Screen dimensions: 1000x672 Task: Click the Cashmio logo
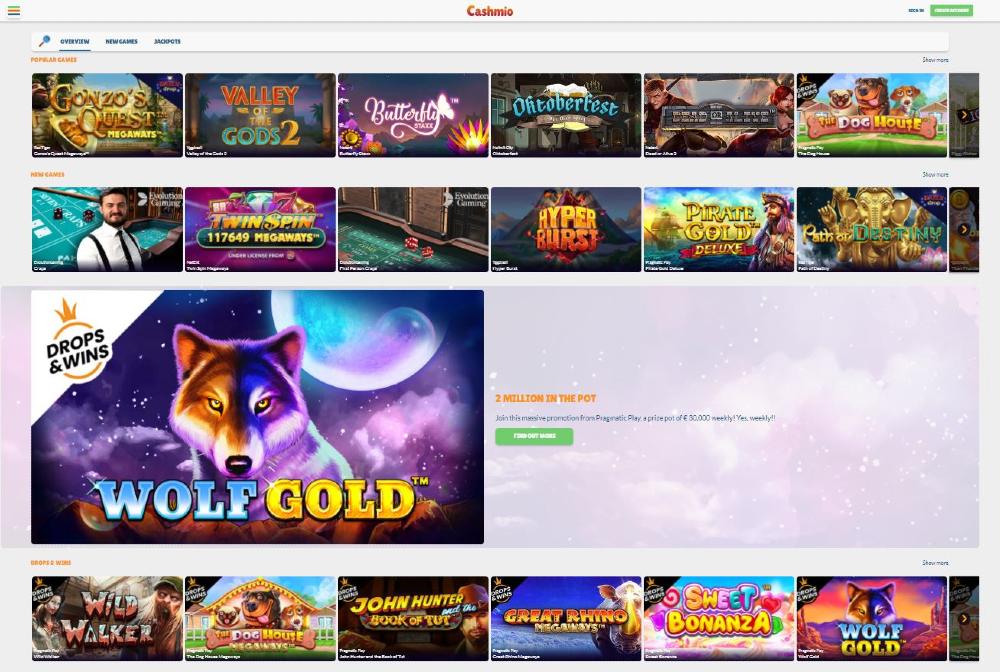[490, 11]
